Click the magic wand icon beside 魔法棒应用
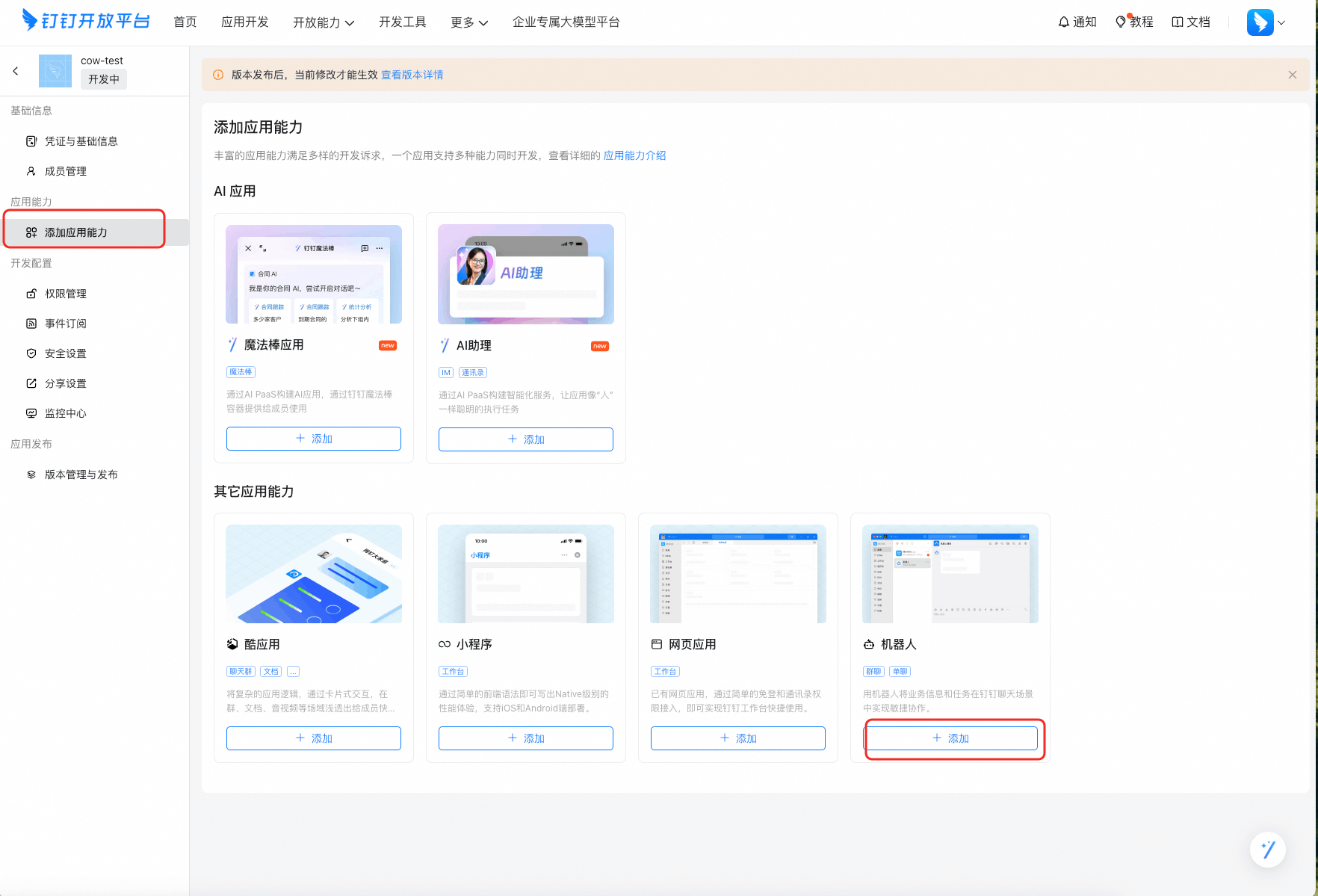1318x896 pixels. [x=232, y=345]
